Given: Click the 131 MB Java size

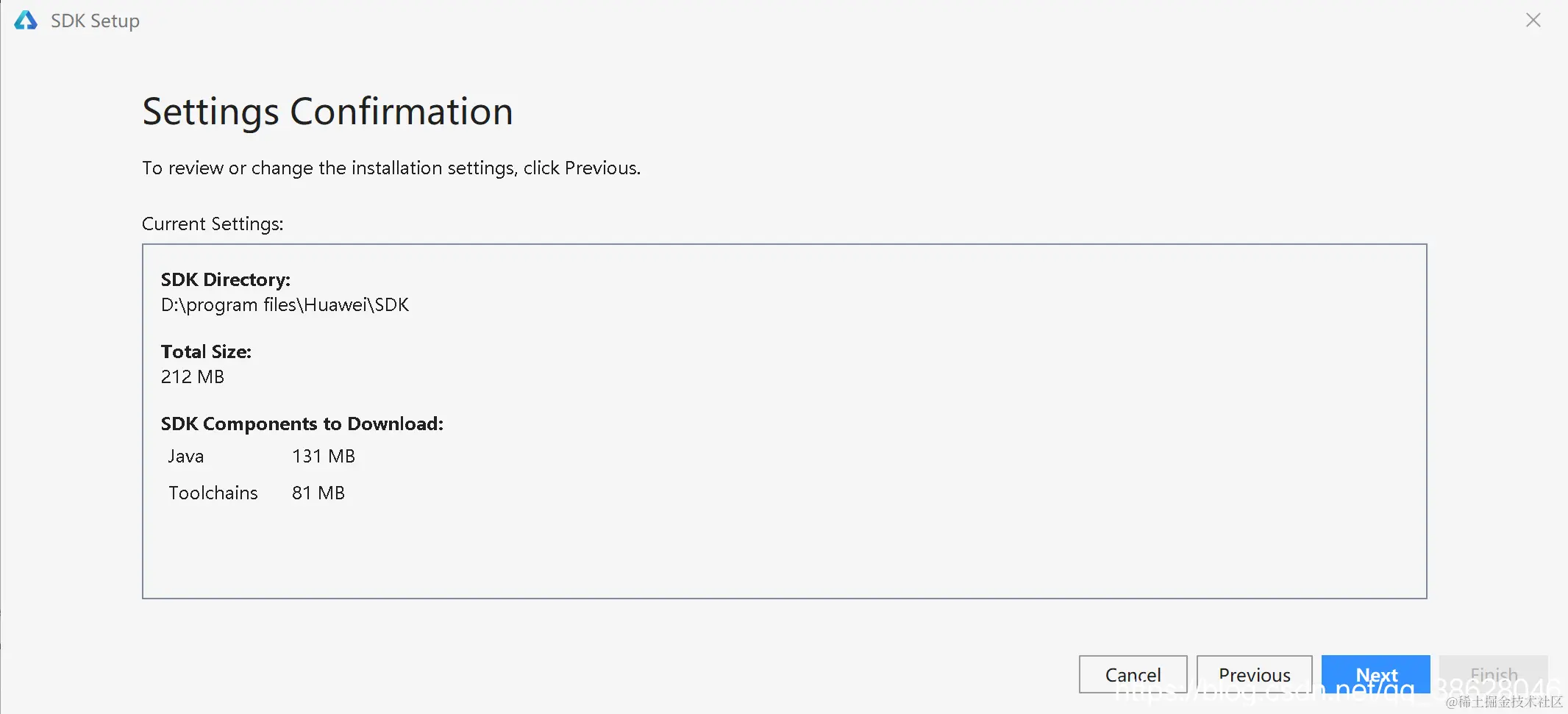Looking at the screenshot, I should (324, 457).
